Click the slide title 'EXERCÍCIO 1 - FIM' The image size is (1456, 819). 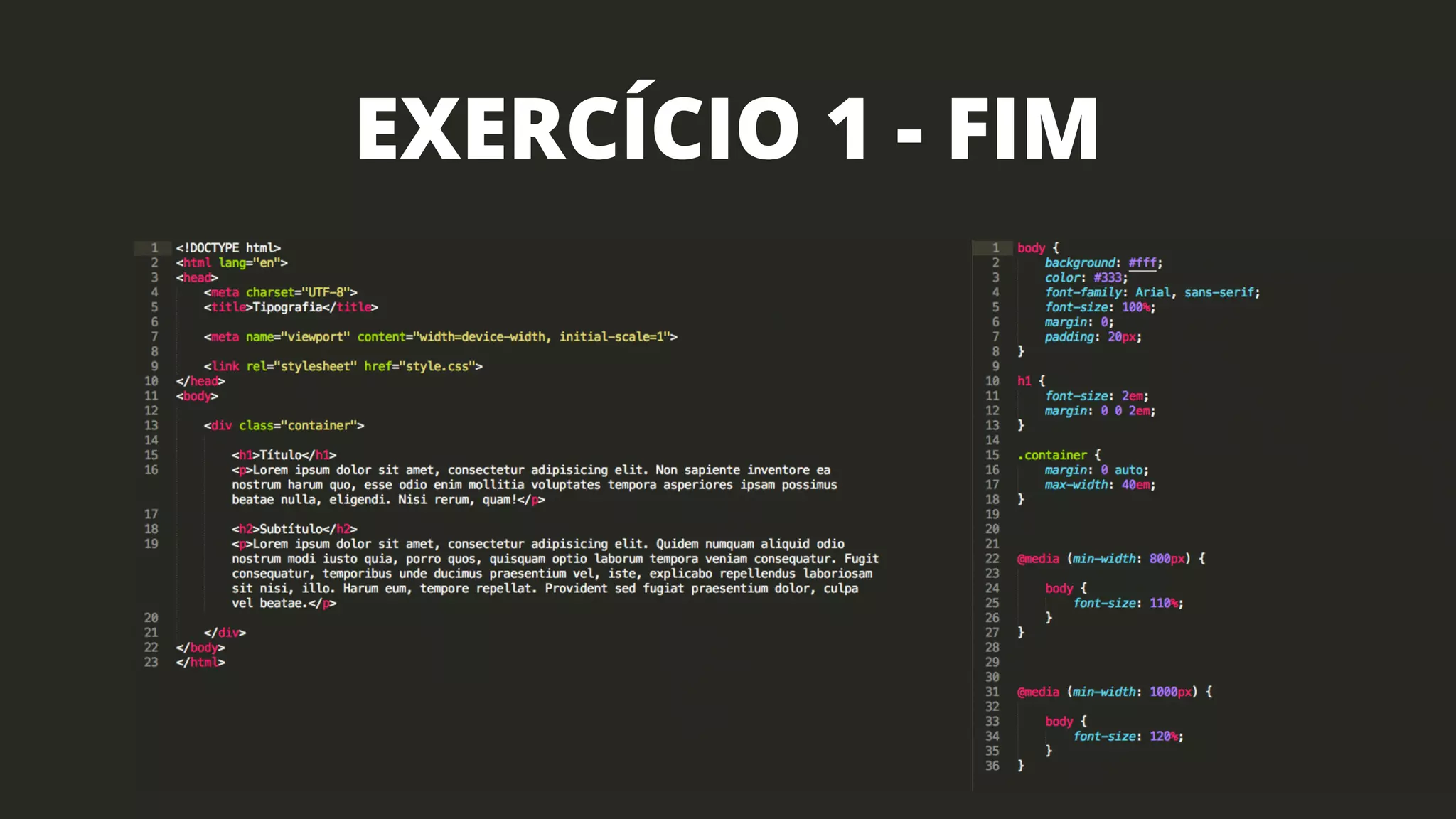click(x=727, y=122)
